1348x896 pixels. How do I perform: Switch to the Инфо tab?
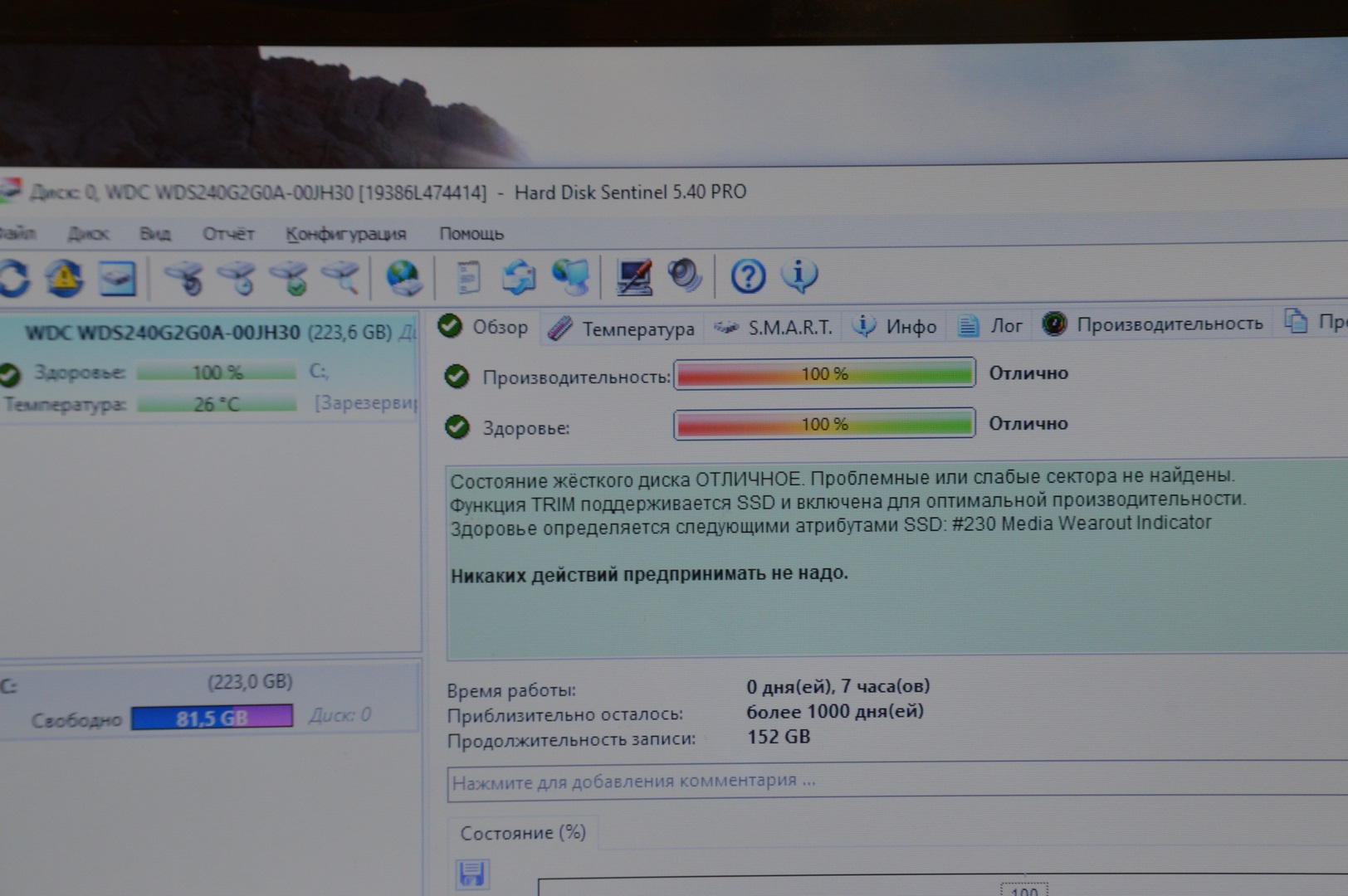click(x=895, y=327)
